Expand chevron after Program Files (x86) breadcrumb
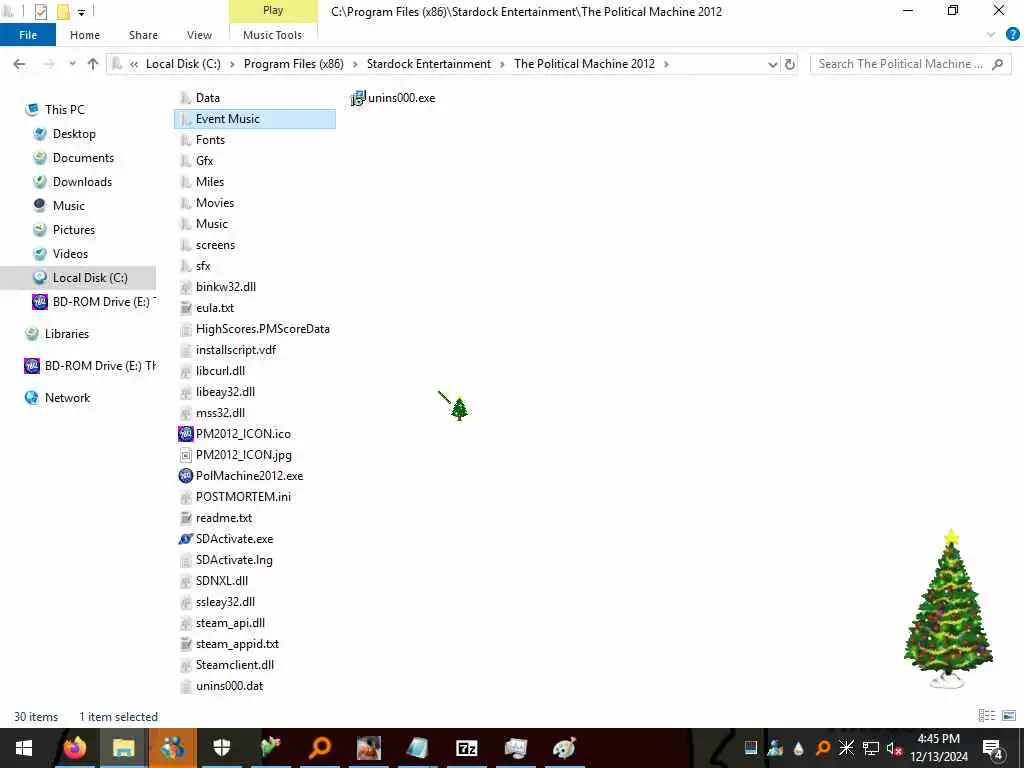Screen dimensions: 1024x768 (x=355, y=64)
